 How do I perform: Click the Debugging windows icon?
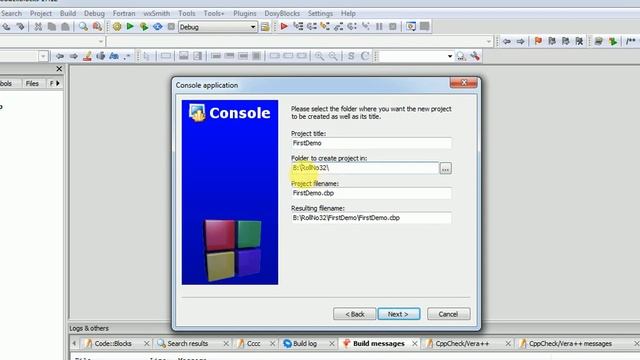[411, 27]
